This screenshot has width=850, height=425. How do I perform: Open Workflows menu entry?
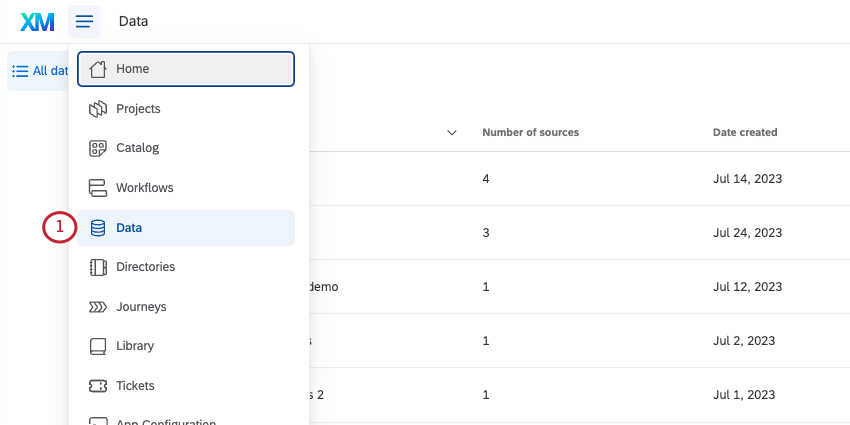144,188
